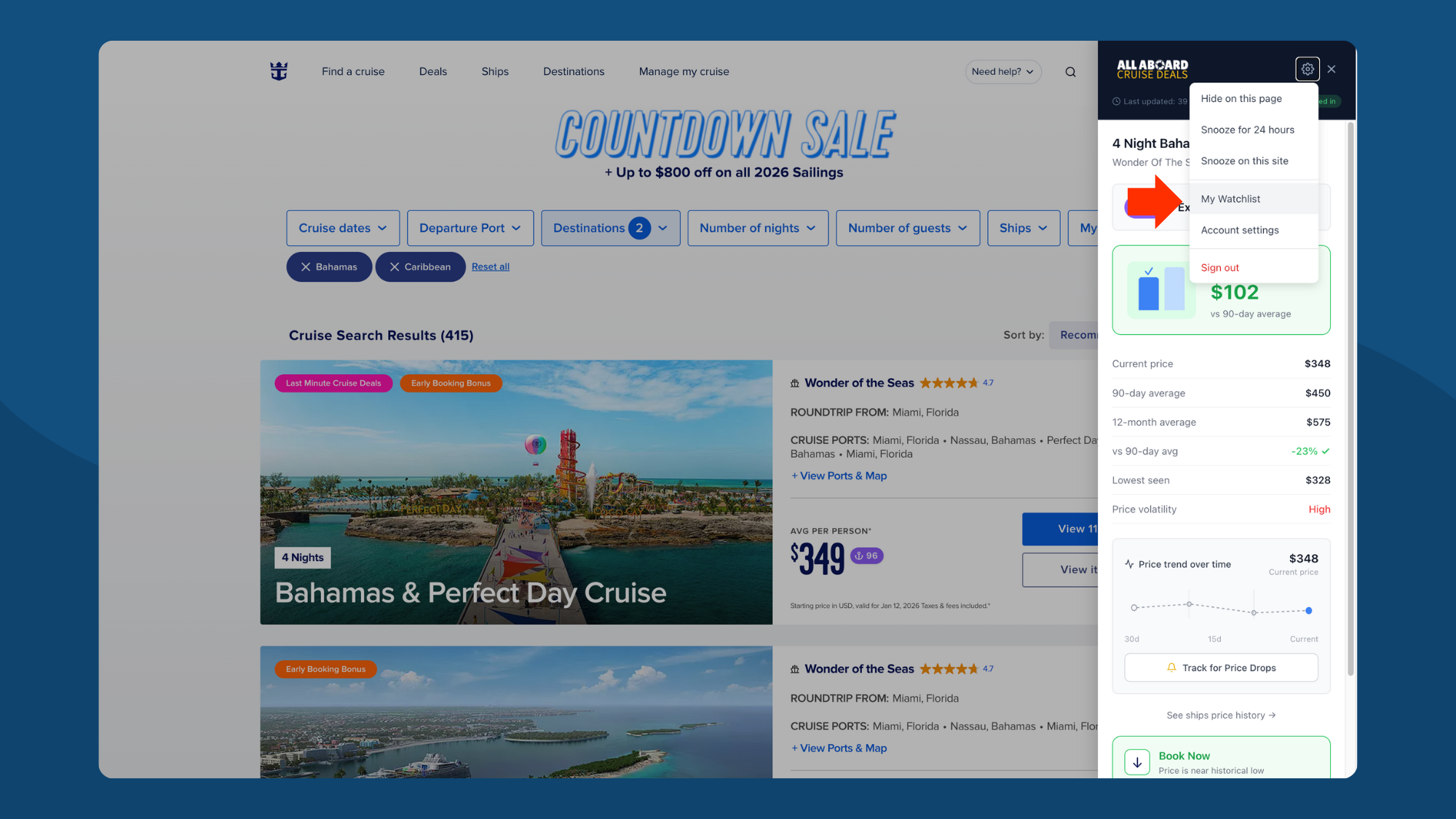The width and height of the screenshot is (1456, 819).
Task: Open the search magnifier icon
Action: coord(1070,71)
